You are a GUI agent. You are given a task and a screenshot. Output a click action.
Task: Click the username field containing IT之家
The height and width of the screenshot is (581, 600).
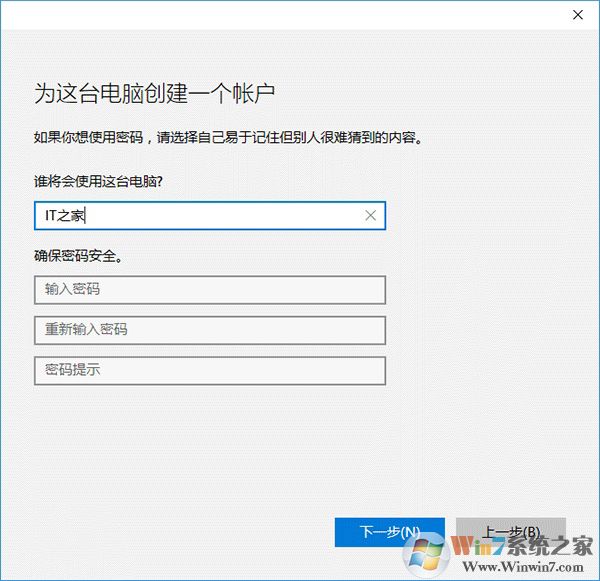(x=210, y=216)
